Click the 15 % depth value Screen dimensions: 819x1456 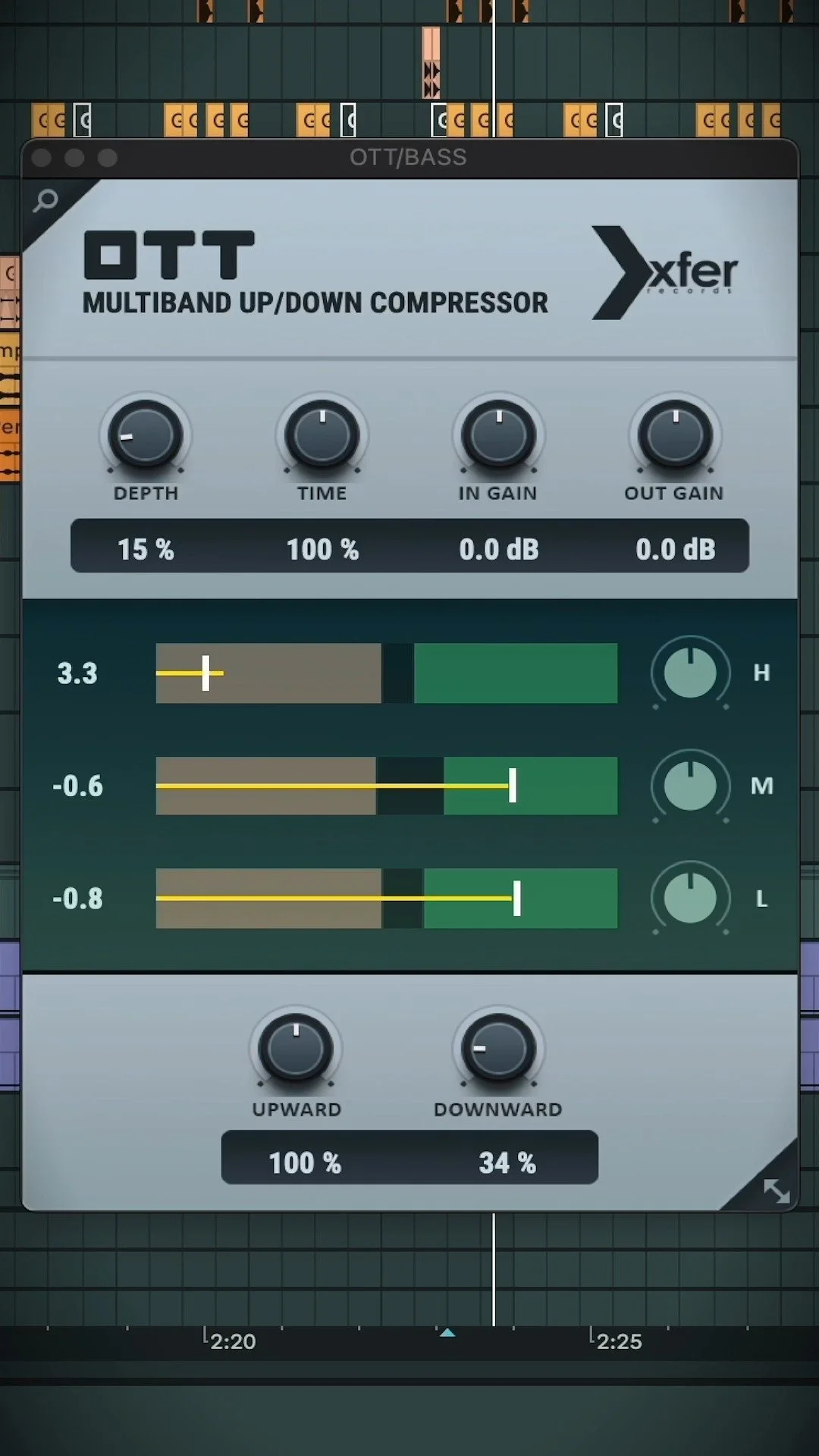pos(146,549)
